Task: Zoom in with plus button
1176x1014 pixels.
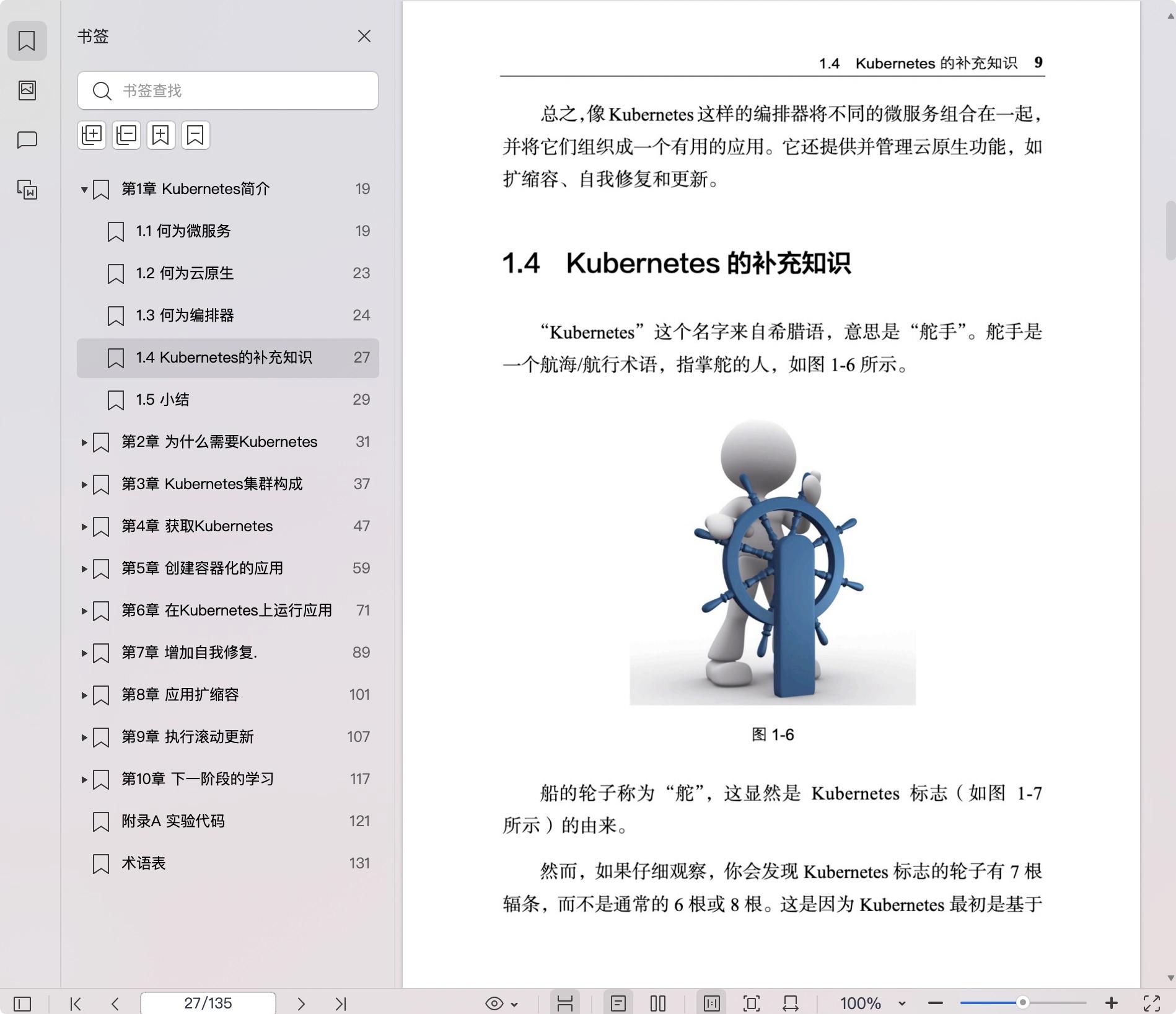Action: click(x=1112, y=1003)
